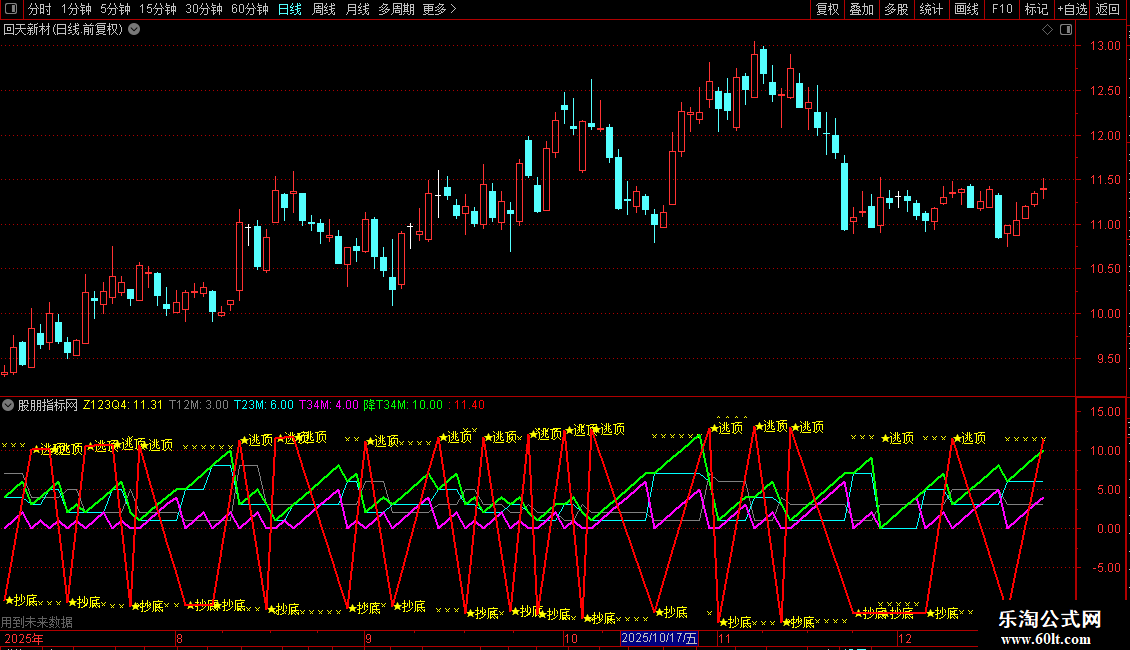Click the 2025年 label on time axis
This screenshot has height=650, width=1130.
click(x=24, y=638)
